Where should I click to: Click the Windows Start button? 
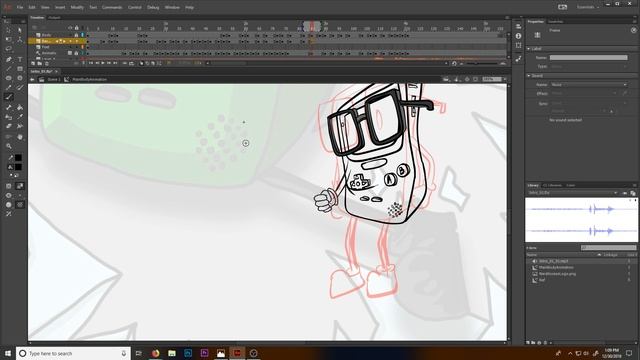click(x=8, y=353)
